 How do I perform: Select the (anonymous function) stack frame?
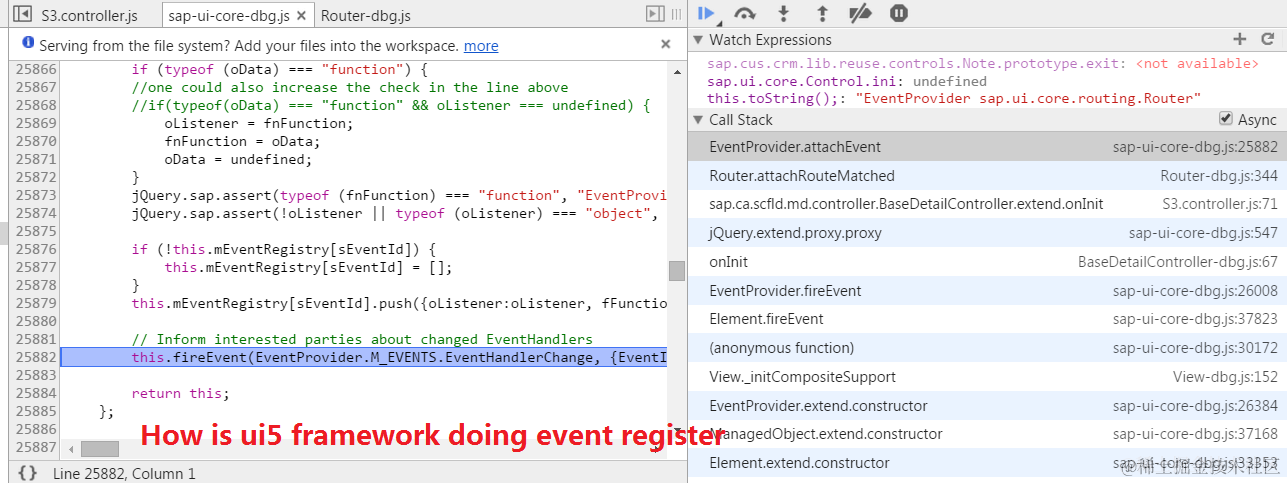click(x=987, y=348)
